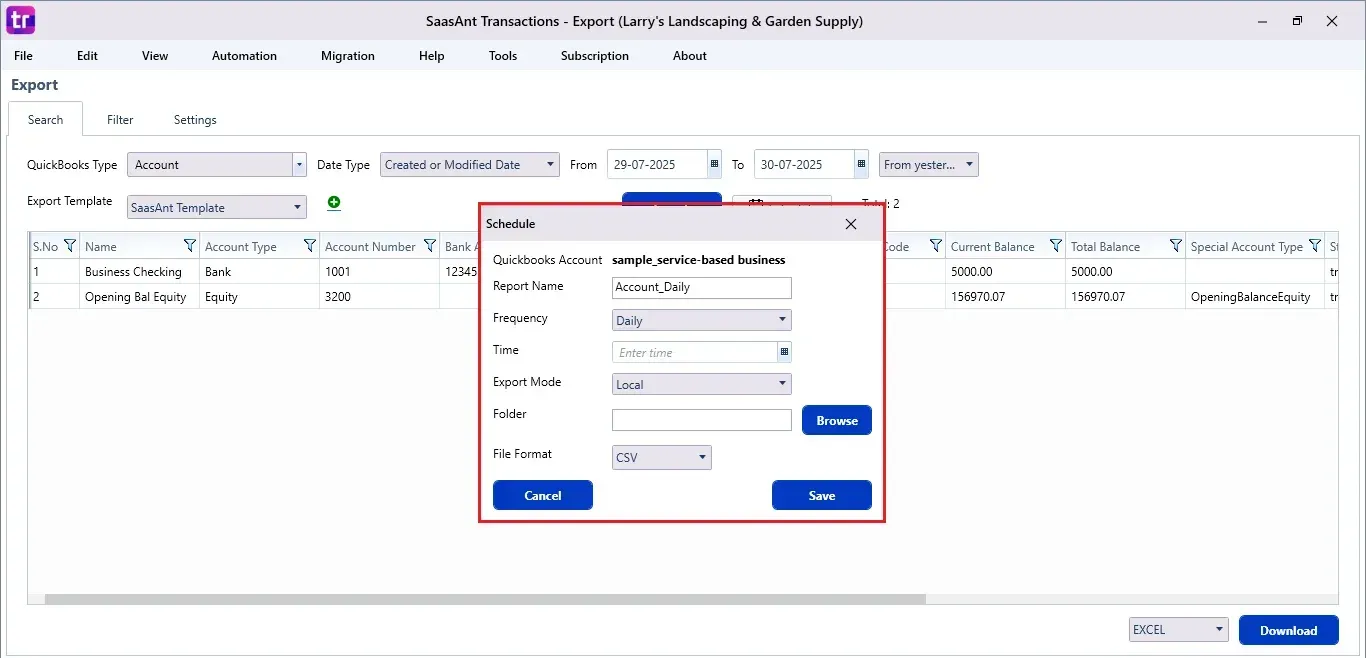This screenshot has width=1366, height=658.
Task: Open the File menu
Action: point(23,56)
